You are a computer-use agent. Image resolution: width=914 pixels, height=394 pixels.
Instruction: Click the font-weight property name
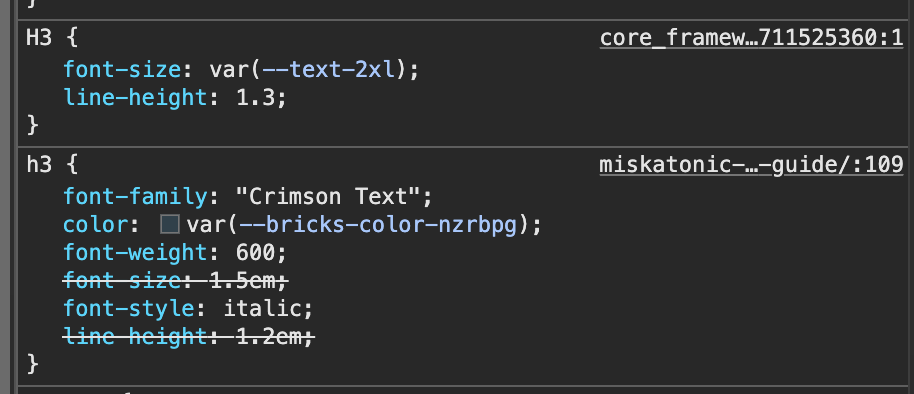[135, 252]
